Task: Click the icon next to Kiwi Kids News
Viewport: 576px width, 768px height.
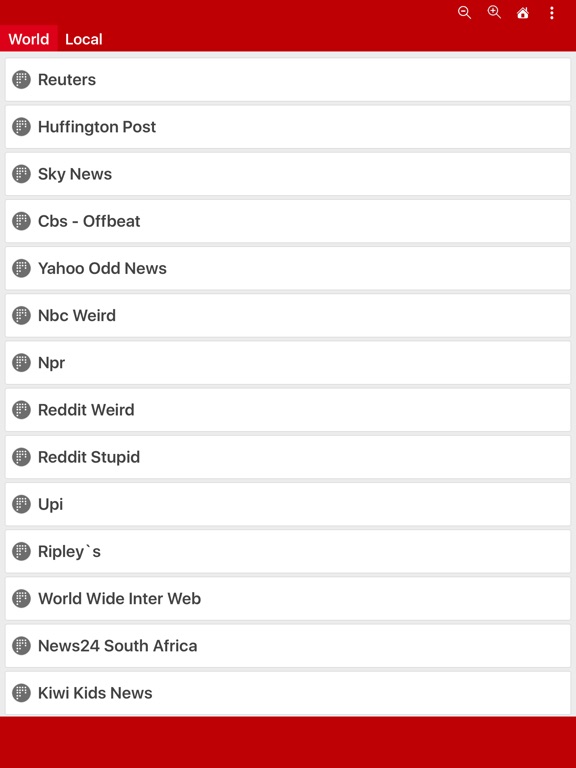Action: [x=21, y=693]
